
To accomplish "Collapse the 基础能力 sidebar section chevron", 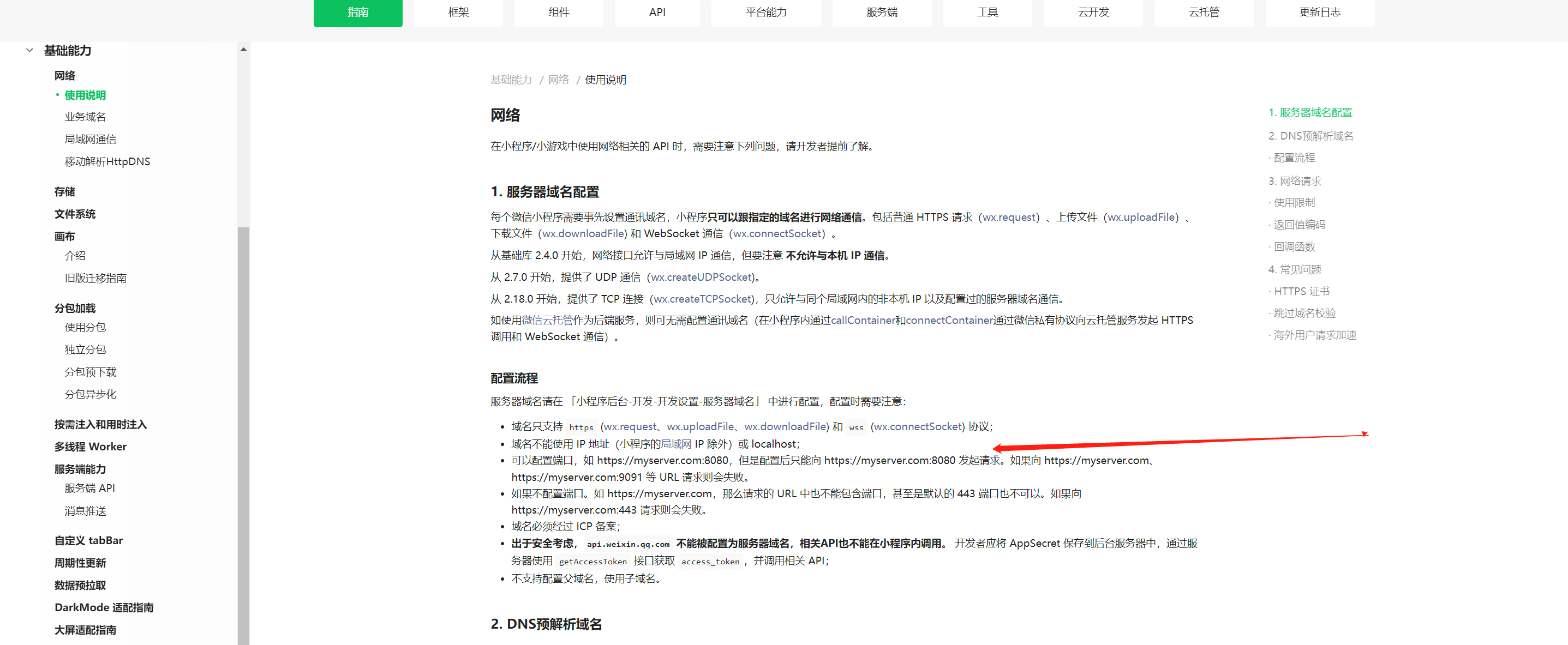I will [x=29, y=51].
